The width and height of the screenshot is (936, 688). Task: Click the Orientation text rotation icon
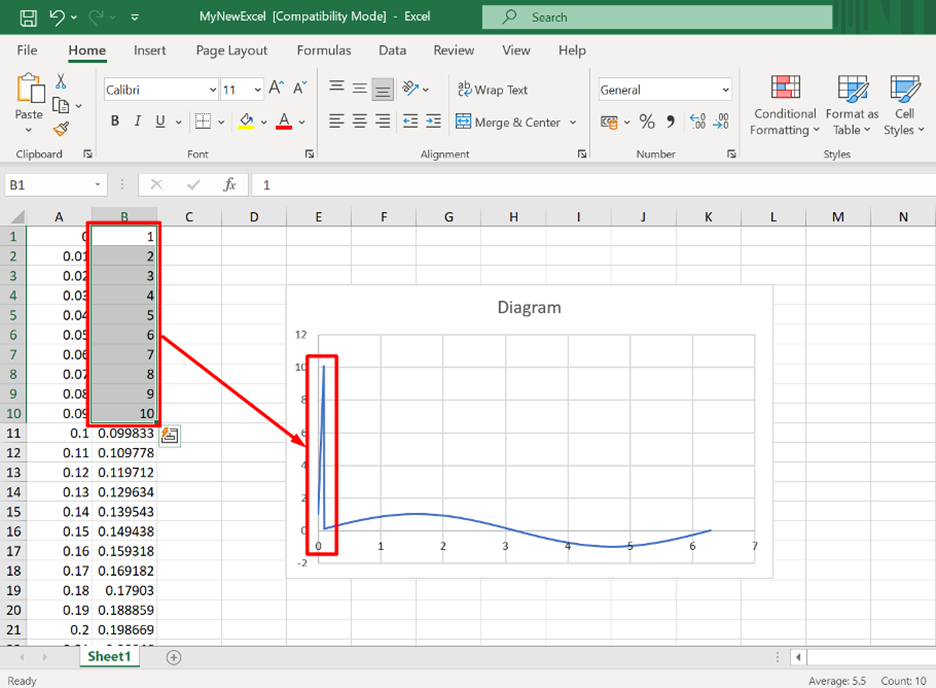click(x=411, y=88)
